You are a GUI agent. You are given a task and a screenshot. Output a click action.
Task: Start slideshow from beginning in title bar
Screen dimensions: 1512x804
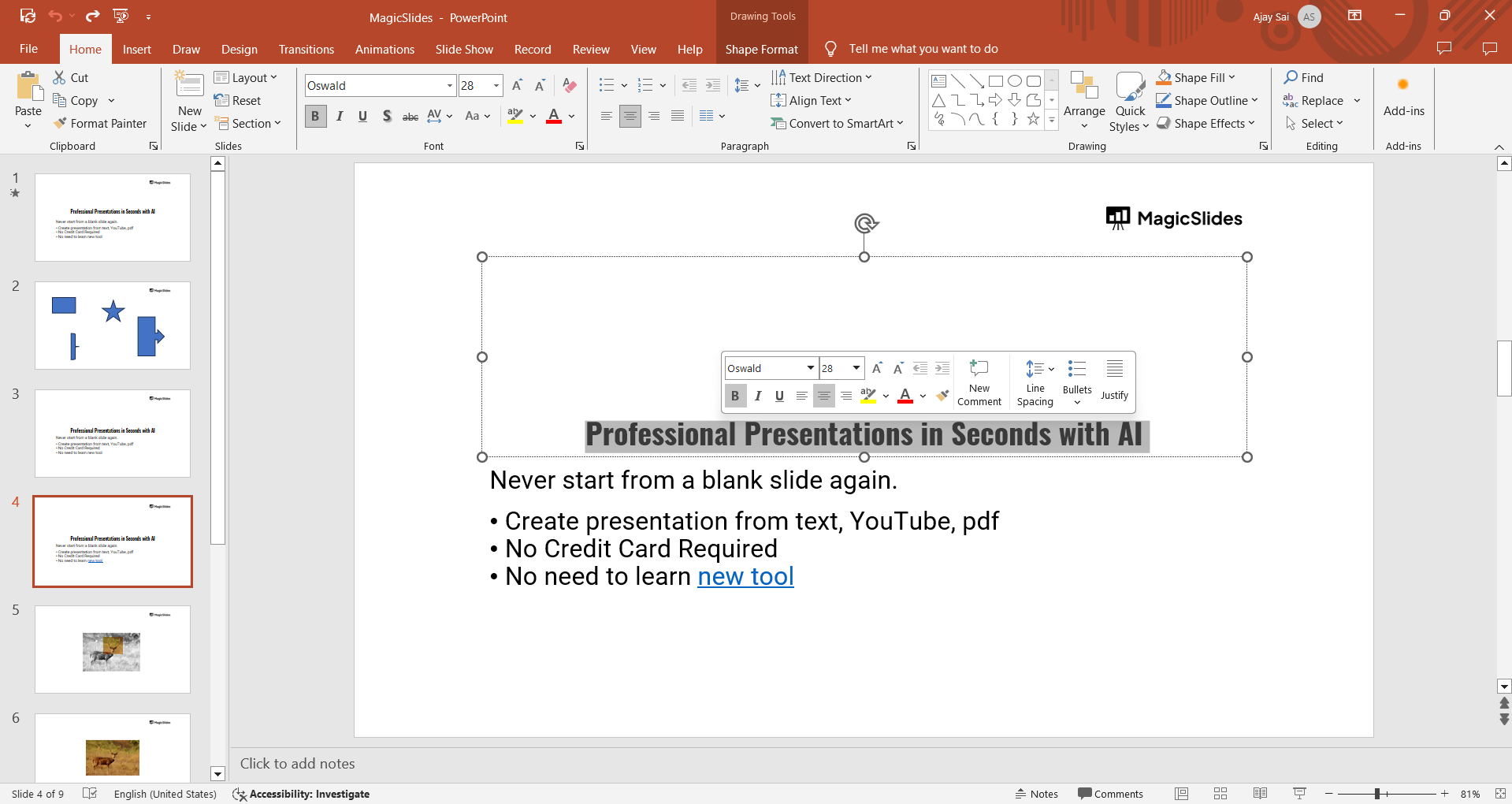click(x=121, y=16)
